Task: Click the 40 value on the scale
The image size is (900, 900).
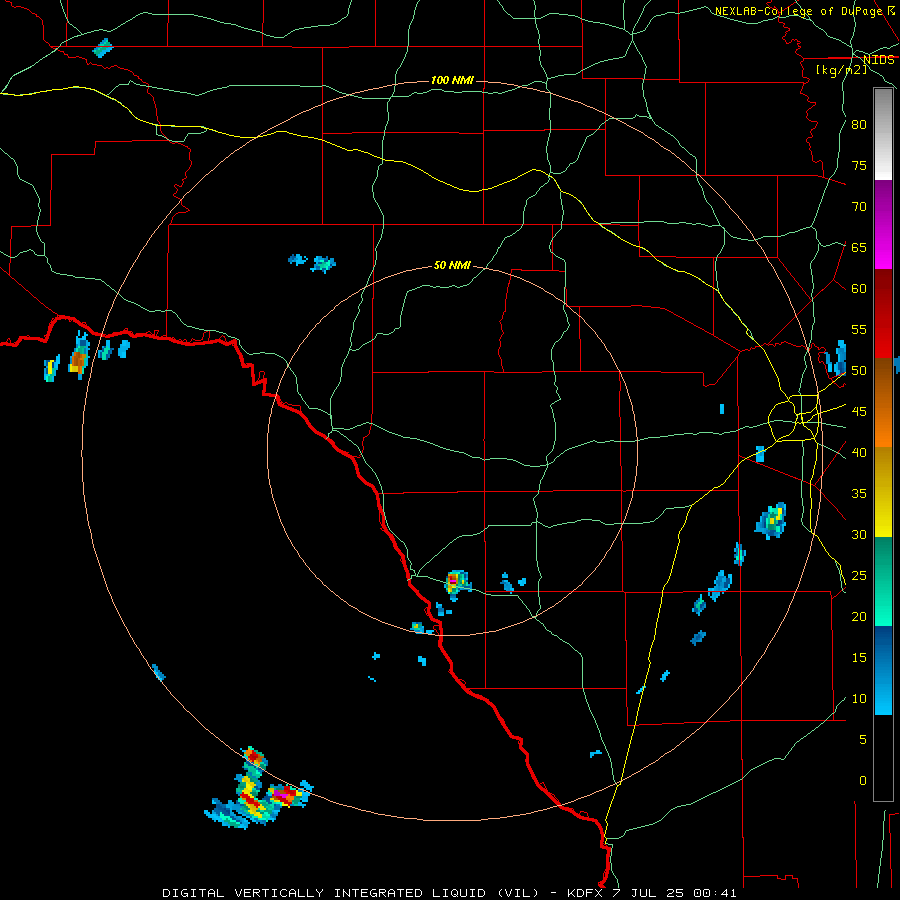Action: [x=859, y=452]
